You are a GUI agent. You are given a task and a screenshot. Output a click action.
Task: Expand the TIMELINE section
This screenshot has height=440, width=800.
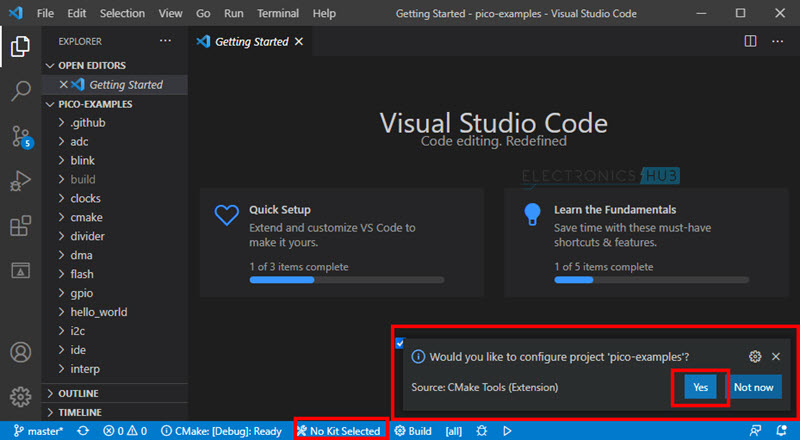[79, 412]
